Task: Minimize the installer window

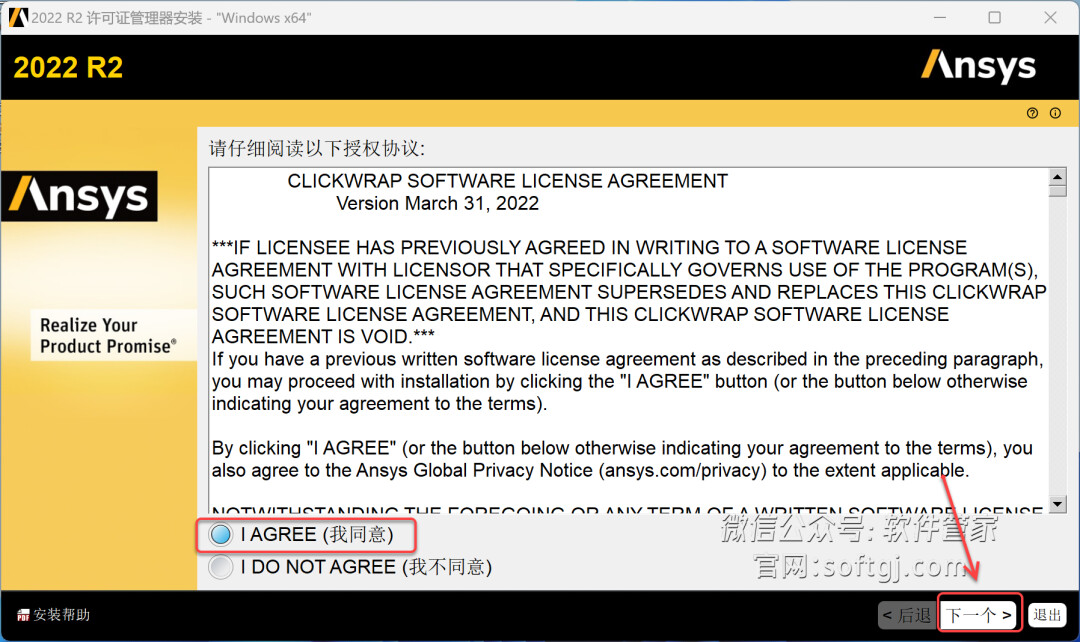Action: click(x=940, y=17)
